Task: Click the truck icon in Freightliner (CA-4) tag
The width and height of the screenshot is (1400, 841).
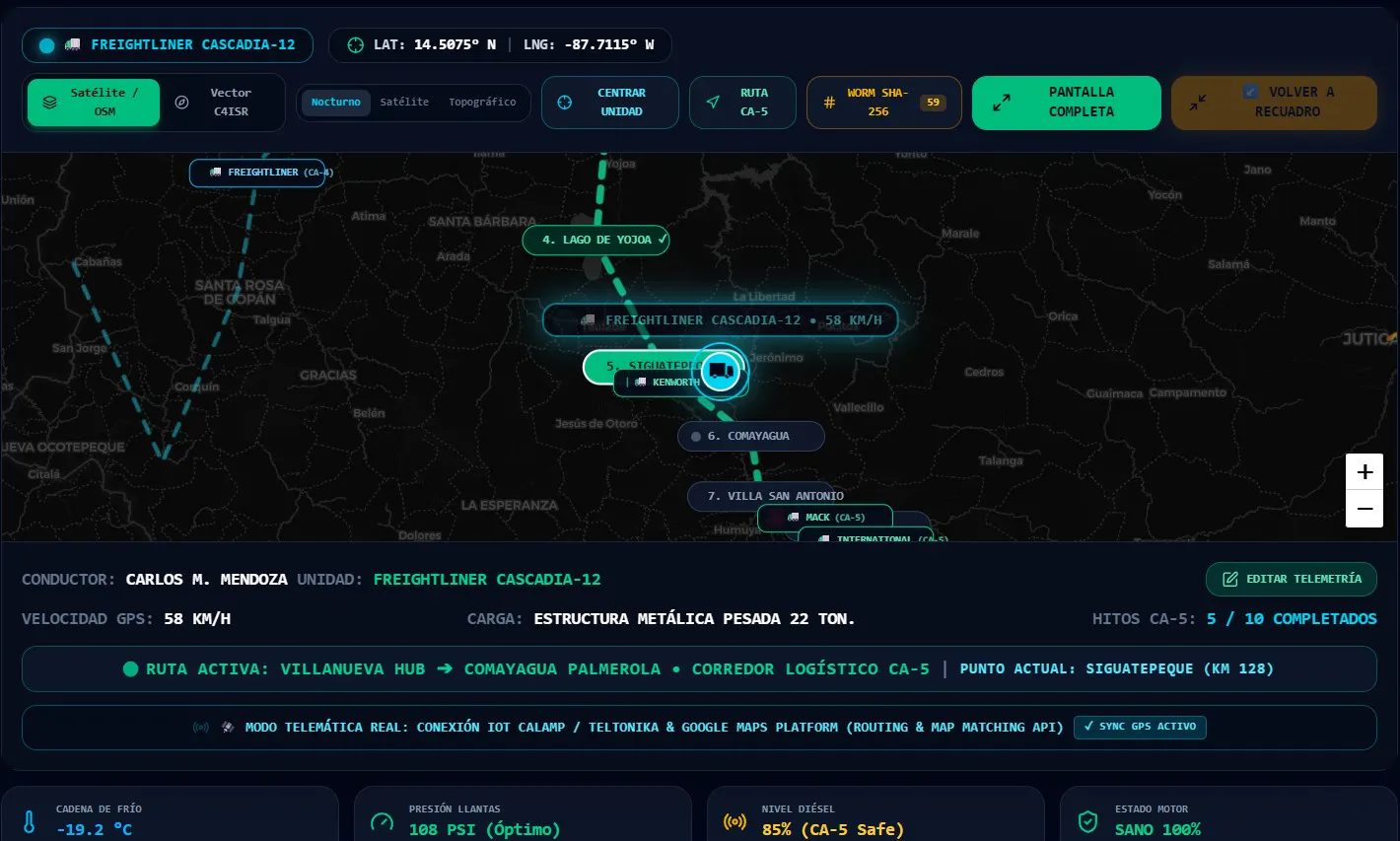Action: pos(215,173)
